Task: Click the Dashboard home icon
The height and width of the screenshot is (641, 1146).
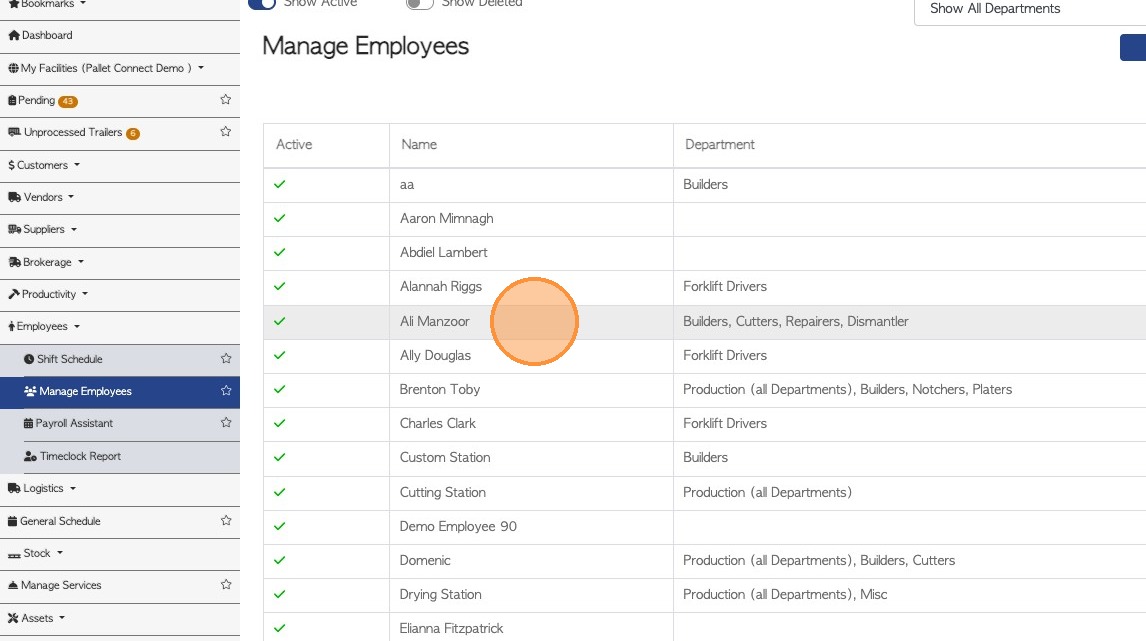Action: [14, 36]
